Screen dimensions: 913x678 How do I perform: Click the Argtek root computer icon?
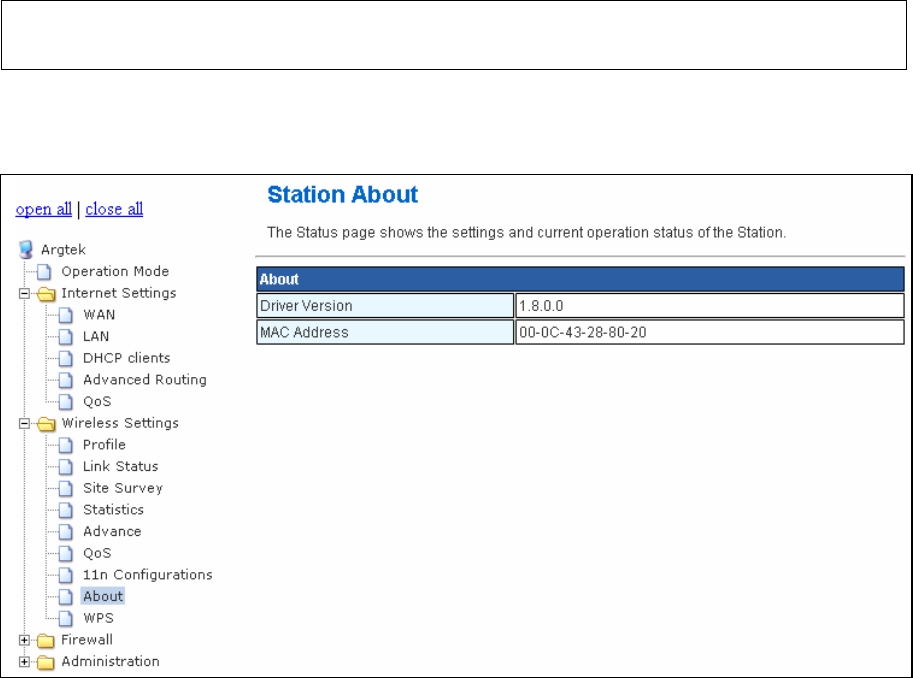26,249
